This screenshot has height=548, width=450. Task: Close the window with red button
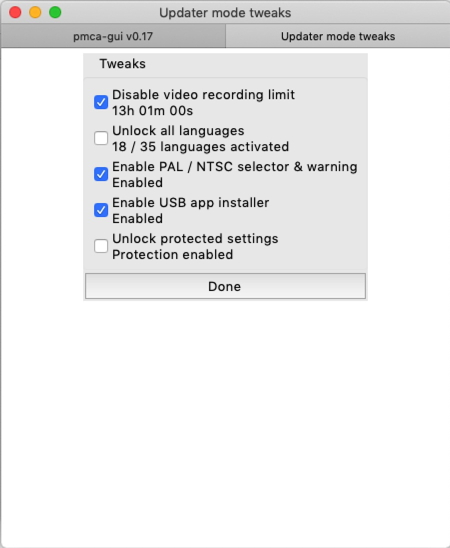point(15,13)
